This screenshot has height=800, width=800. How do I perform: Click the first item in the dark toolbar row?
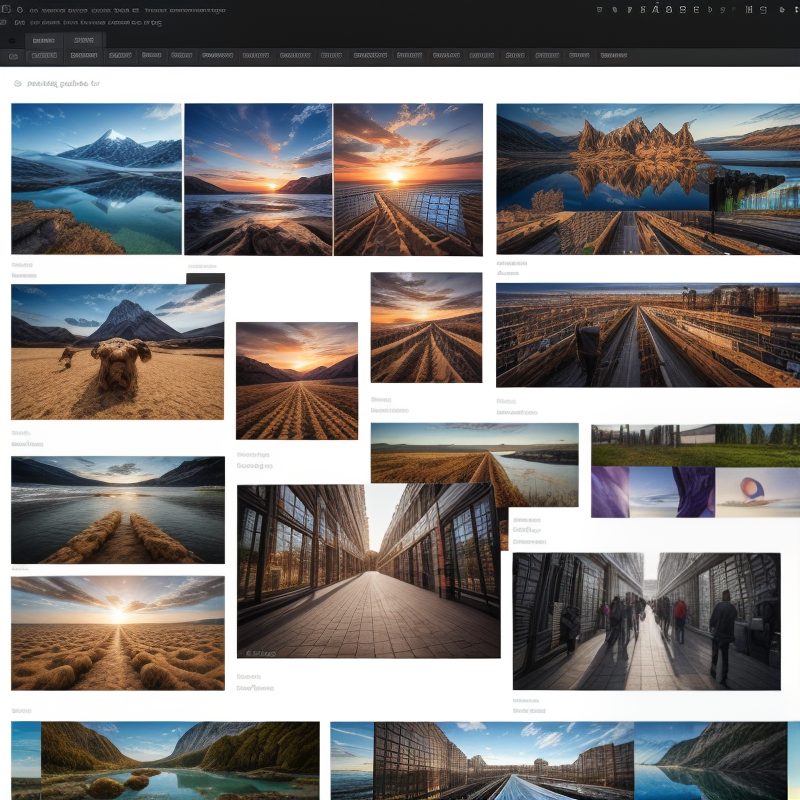pyautogui.click(x=13, y=56)
